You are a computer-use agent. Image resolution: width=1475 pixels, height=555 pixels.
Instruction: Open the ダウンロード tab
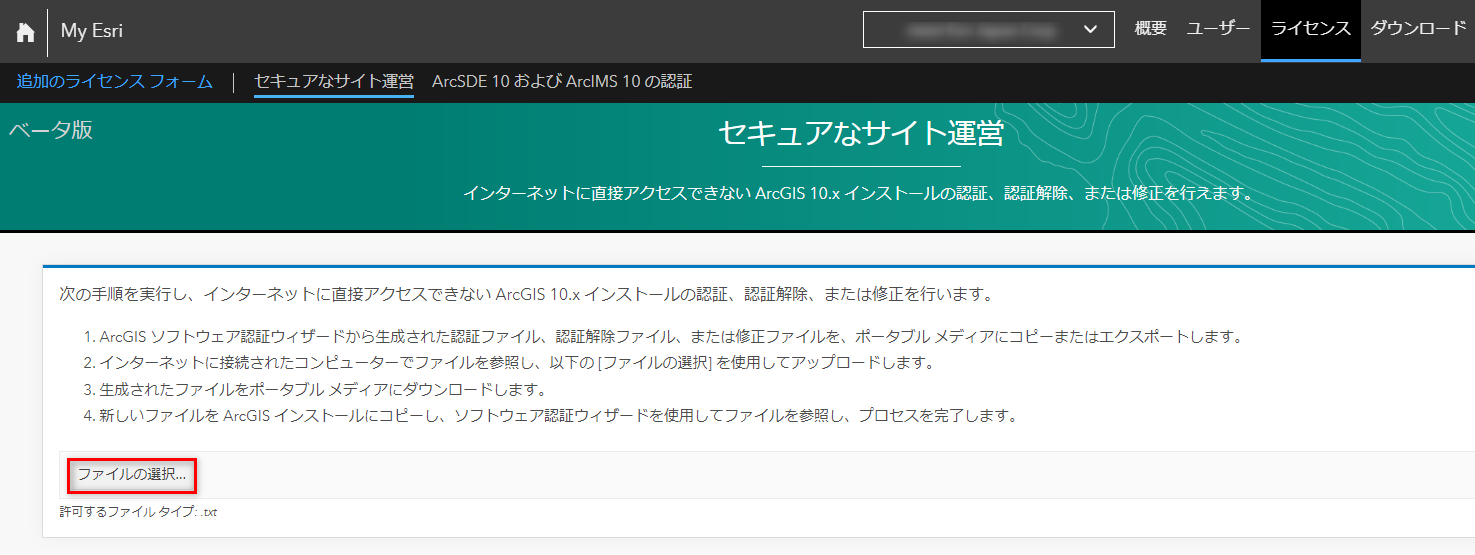pos(1418,29)
